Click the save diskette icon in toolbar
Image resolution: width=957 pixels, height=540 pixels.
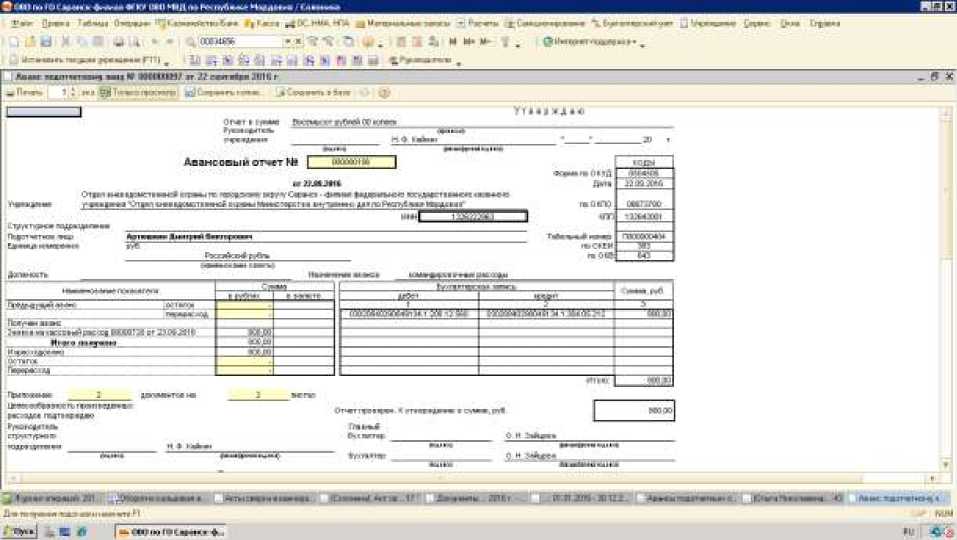coord(46,42)
